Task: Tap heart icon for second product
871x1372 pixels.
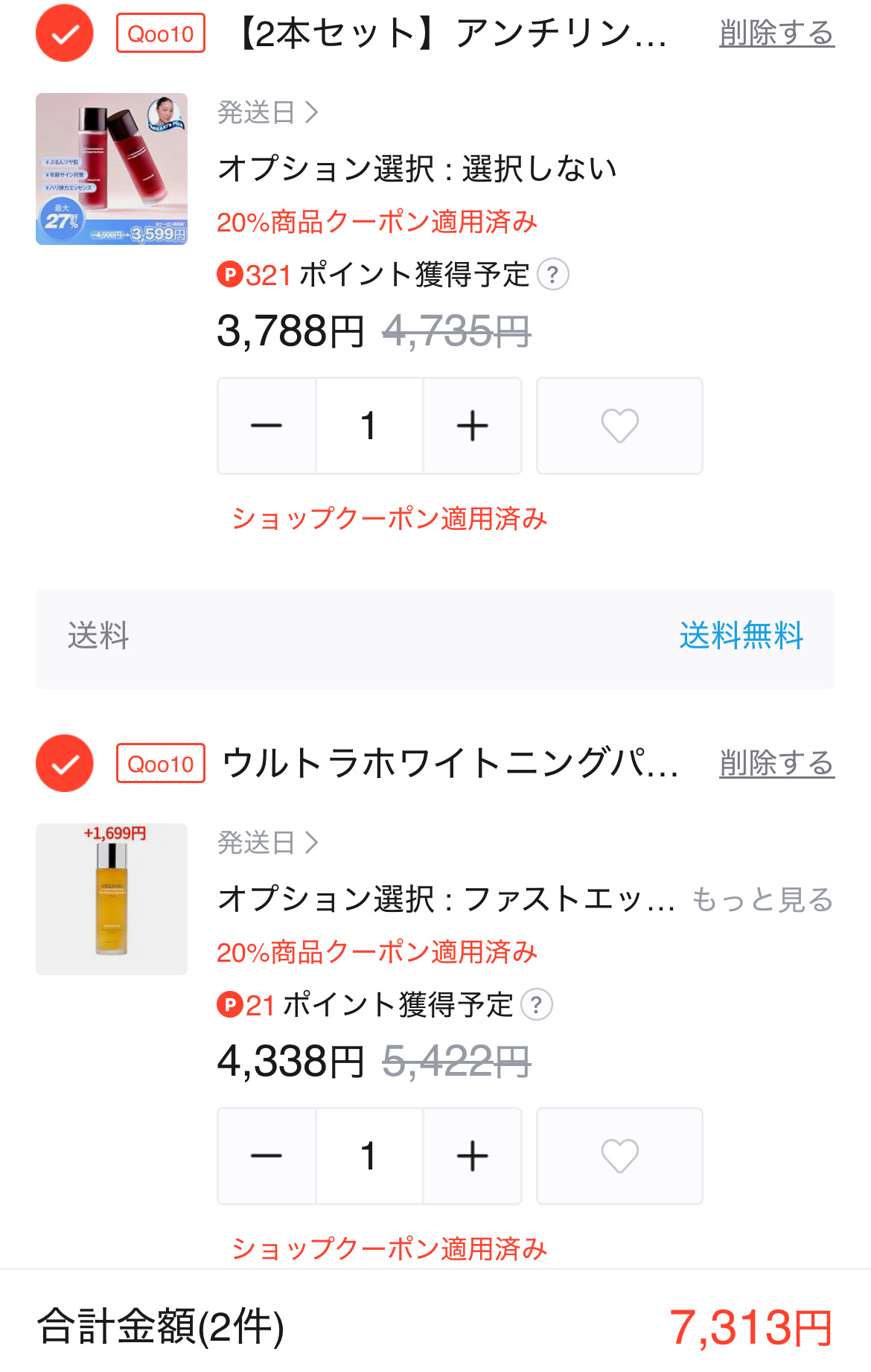Action: [x=619, y=1156]
